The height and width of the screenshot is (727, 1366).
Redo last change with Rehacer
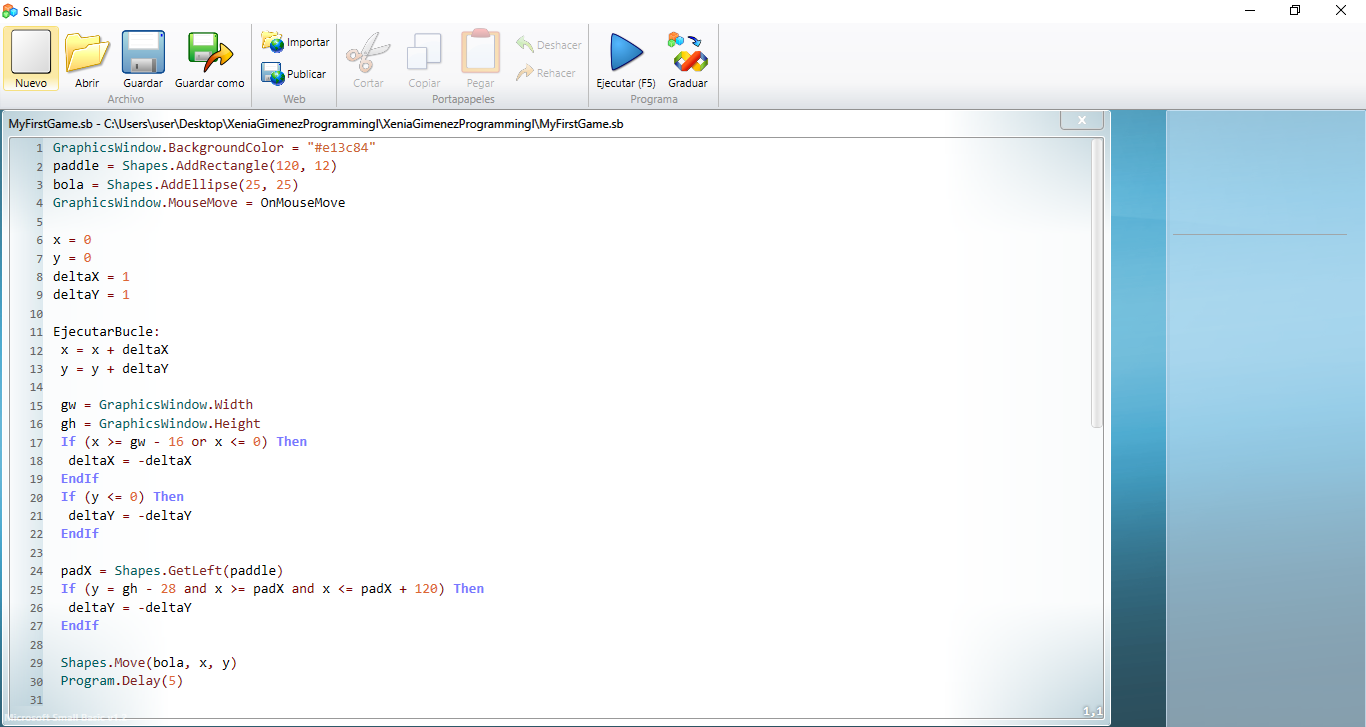[546, 72]
